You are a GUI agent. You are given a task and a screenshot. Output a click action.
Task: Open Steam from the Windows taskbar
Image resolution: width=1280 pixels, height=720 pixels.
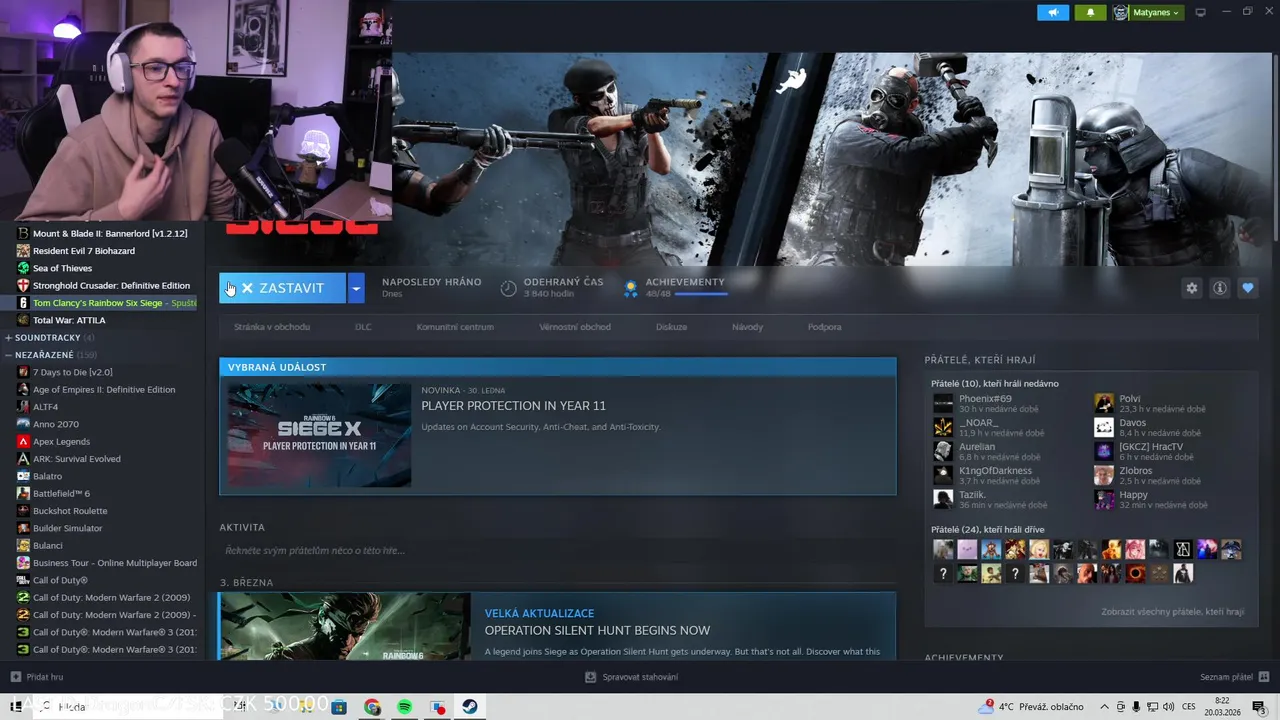tap(469, 707)
